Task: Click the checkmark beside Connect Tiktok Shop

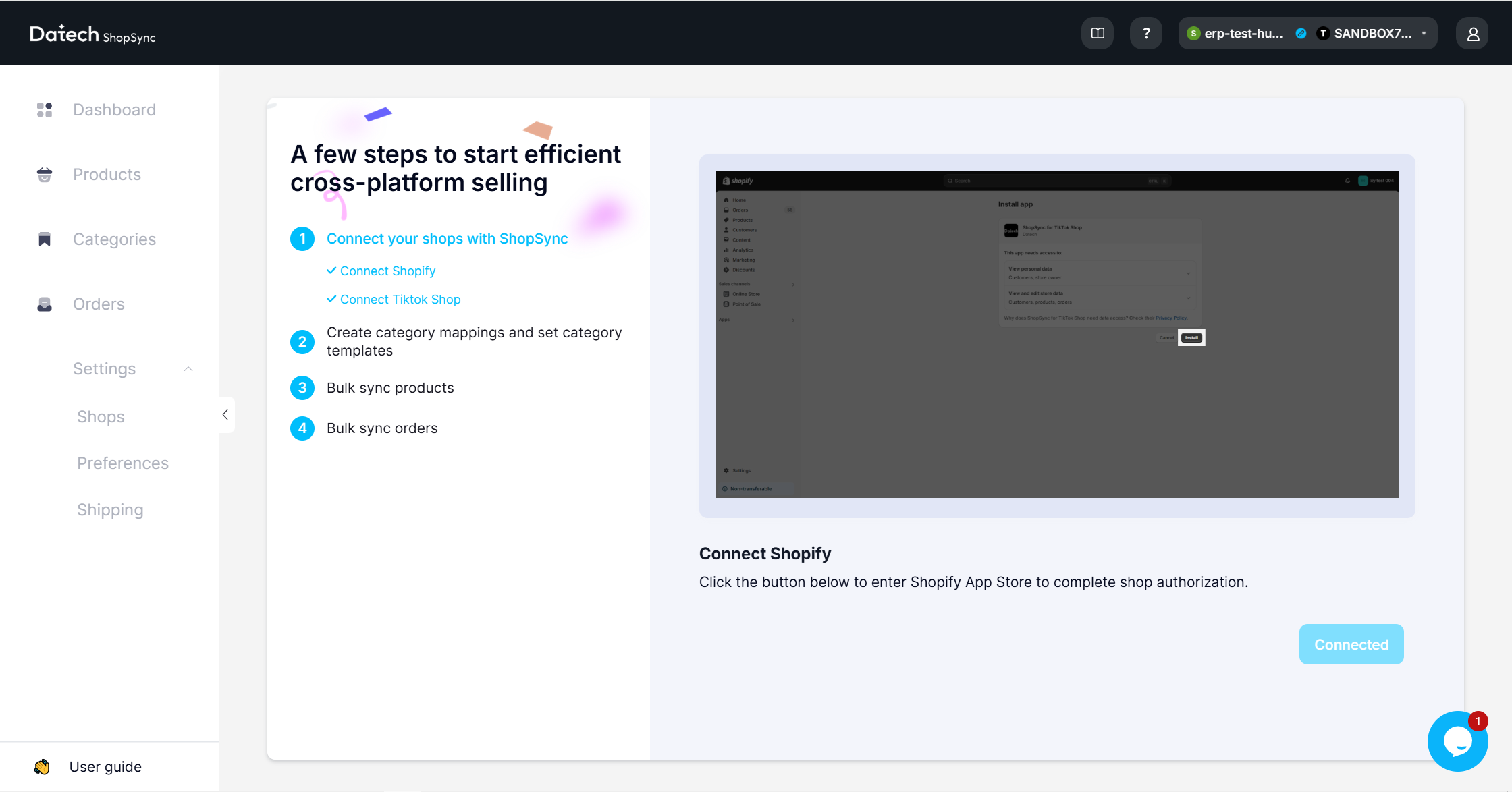Action: pyautogui.click(x=331, y=299)
